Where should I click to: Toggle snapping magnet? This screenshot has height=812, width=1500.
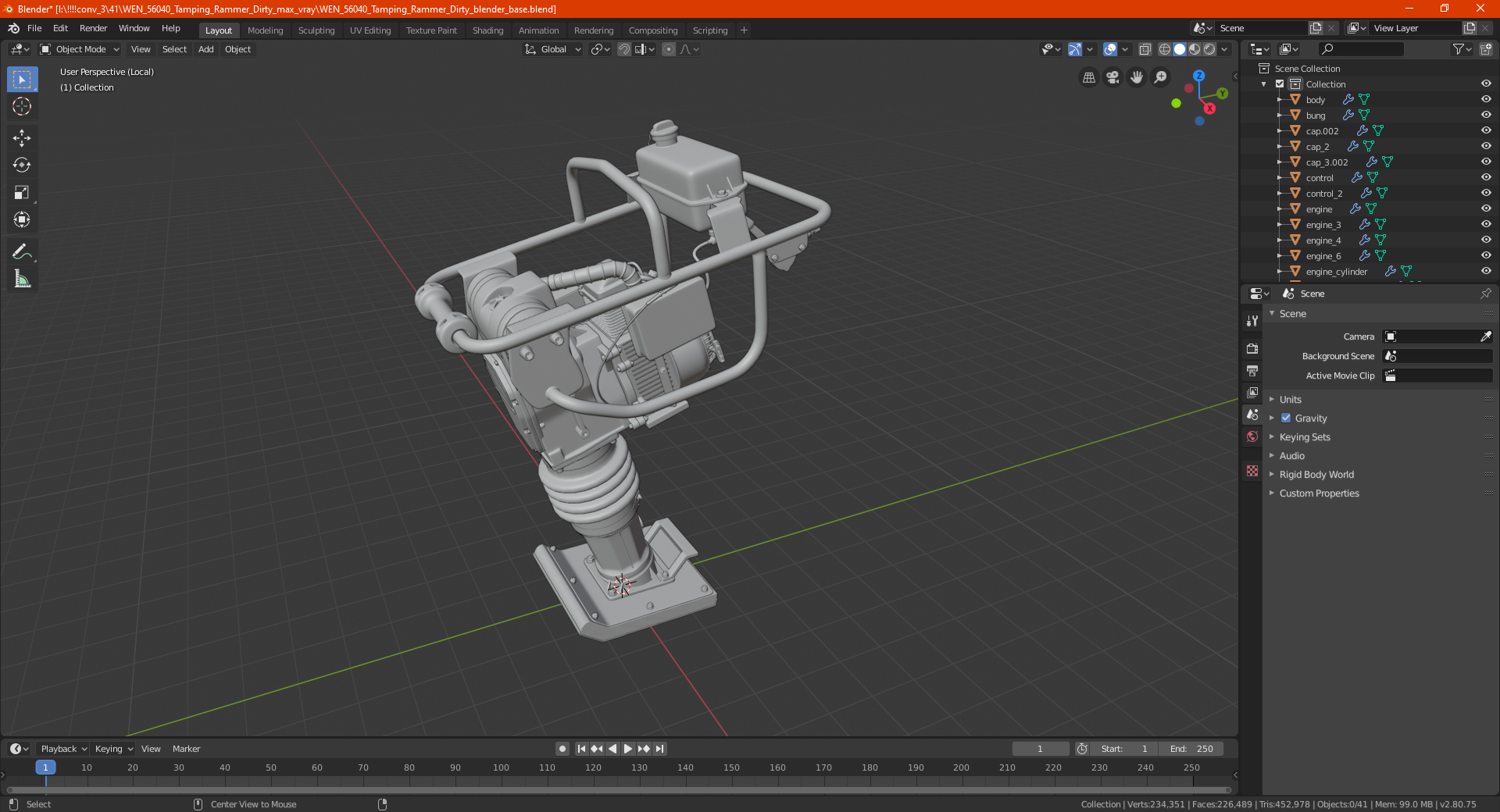pos(624,49)
